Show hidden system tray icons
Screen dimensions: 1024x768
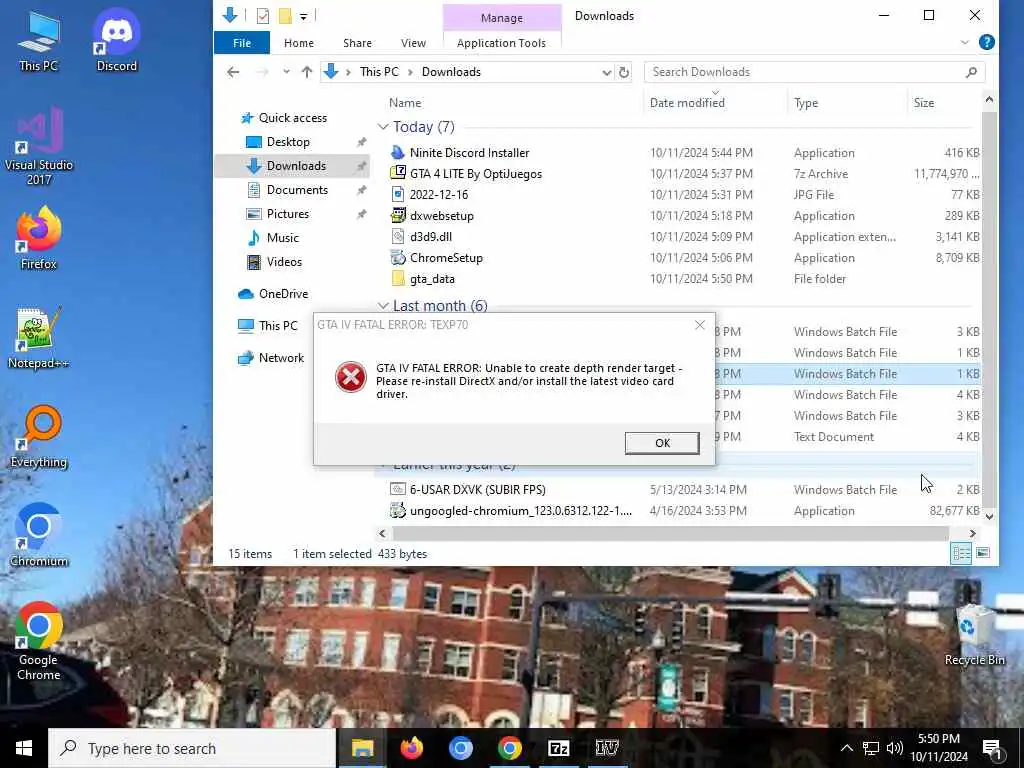(x=846, y=748)
